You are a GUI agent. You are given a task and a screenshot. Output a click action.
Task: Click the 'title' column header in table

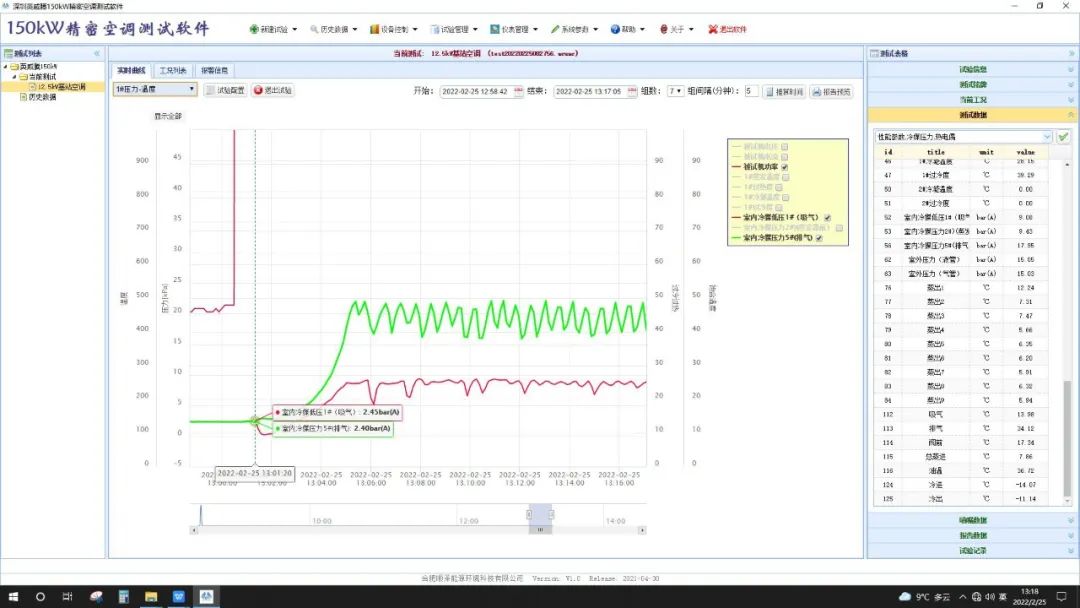[935, 152]
